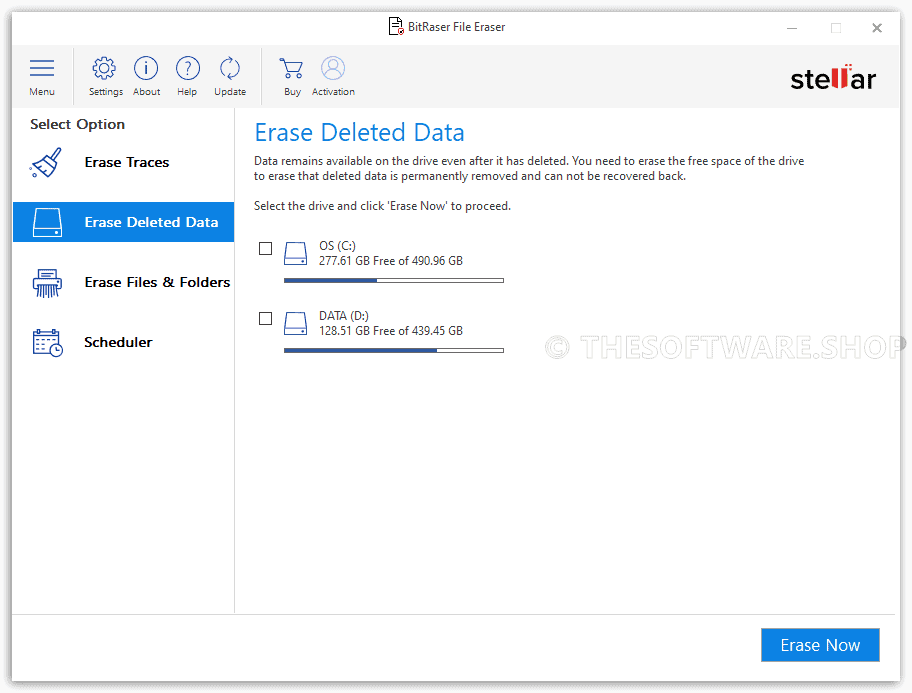Click the '128.51 GB Free of 439.45 GB' text
The width and height of the screenshot is (912, 693).
(391, 330)
